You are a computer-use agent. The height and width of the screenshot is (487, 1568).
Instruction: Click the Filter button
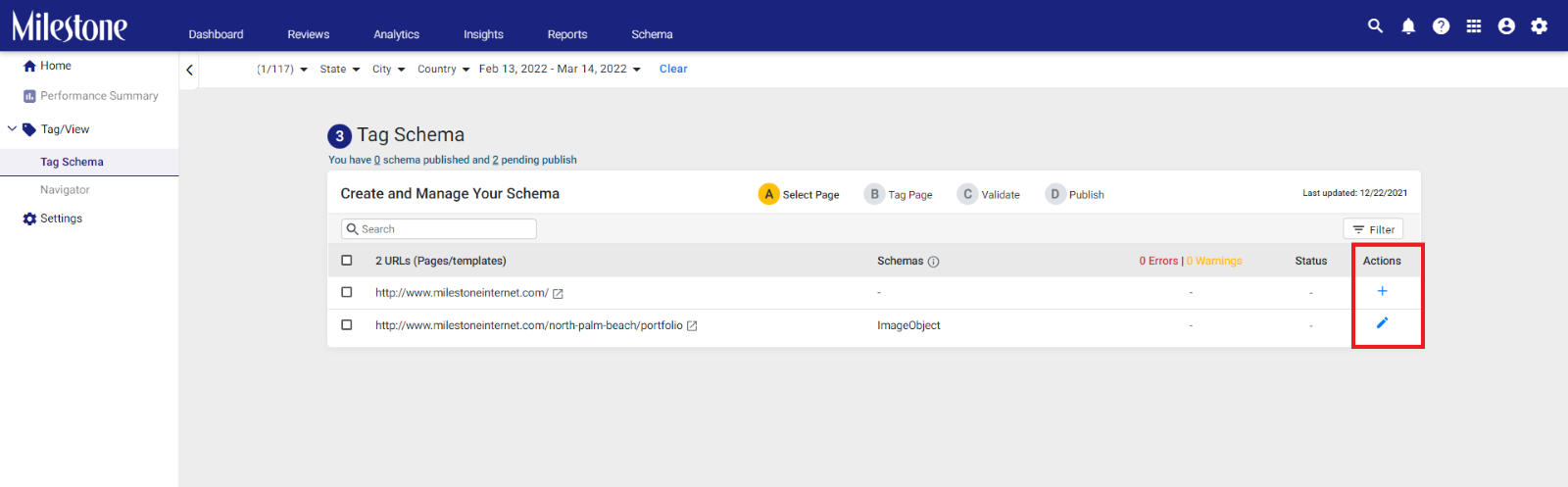point(1373,229)
